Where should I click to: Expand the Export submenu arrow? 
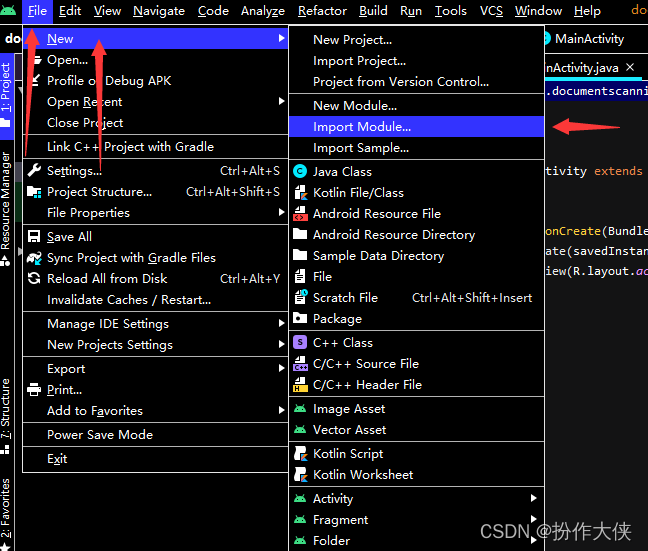tap(281, 368)
